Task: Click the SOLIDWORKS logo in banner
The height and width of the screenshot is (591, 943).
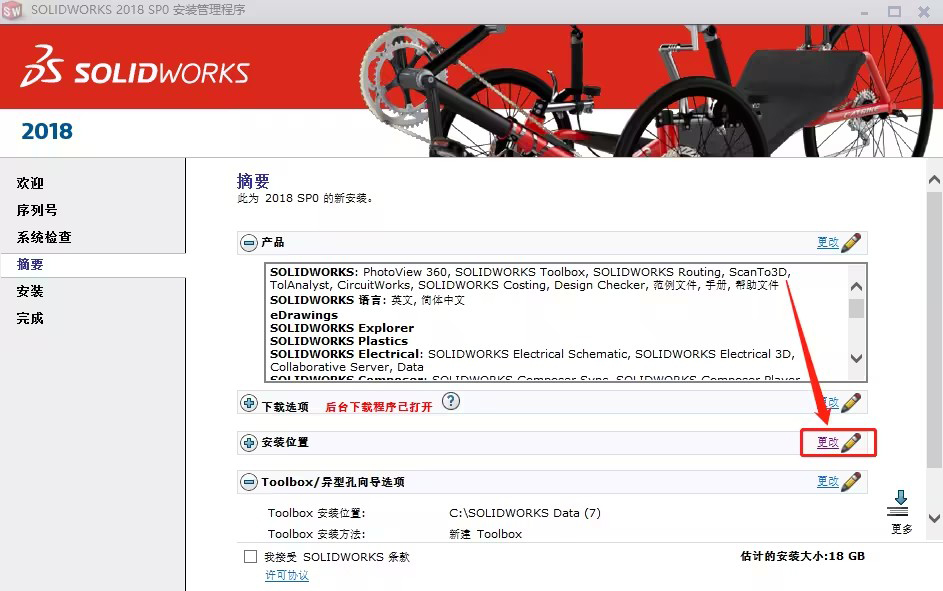Action: coord(135,66)
